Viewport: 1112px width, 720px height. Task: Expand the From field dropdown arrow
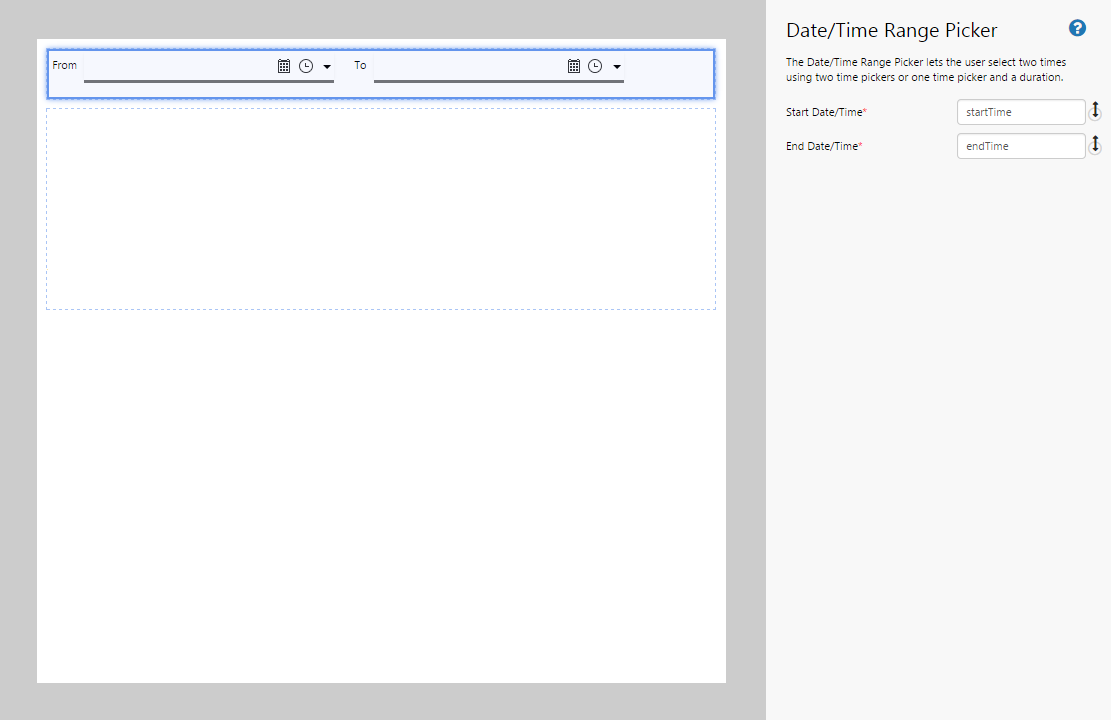[327, 67]
